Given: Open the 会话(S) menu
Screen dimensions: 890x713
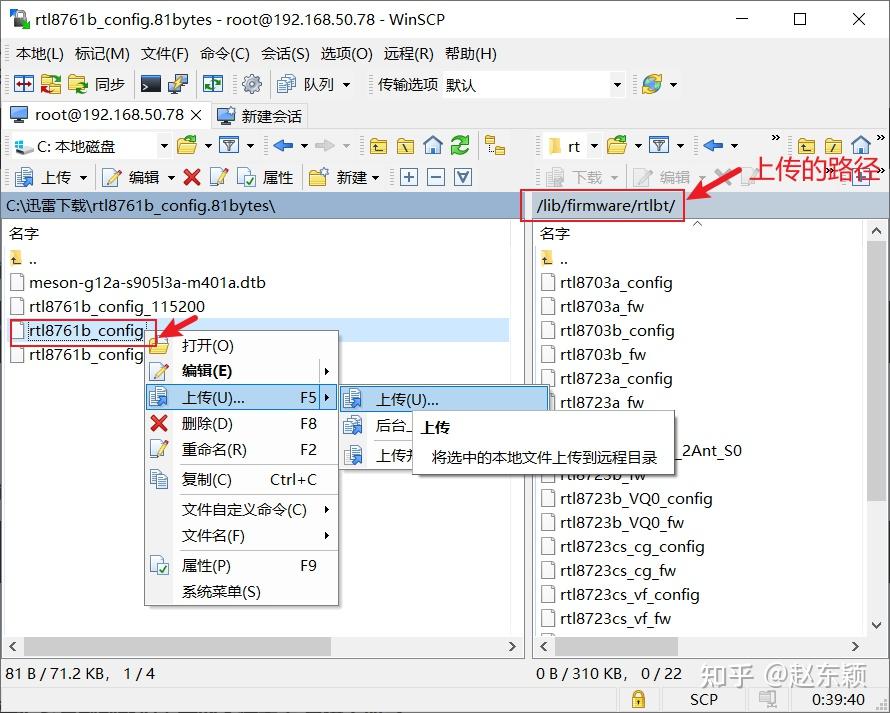Looking at the screenshot, I should (x=285, y=54).
